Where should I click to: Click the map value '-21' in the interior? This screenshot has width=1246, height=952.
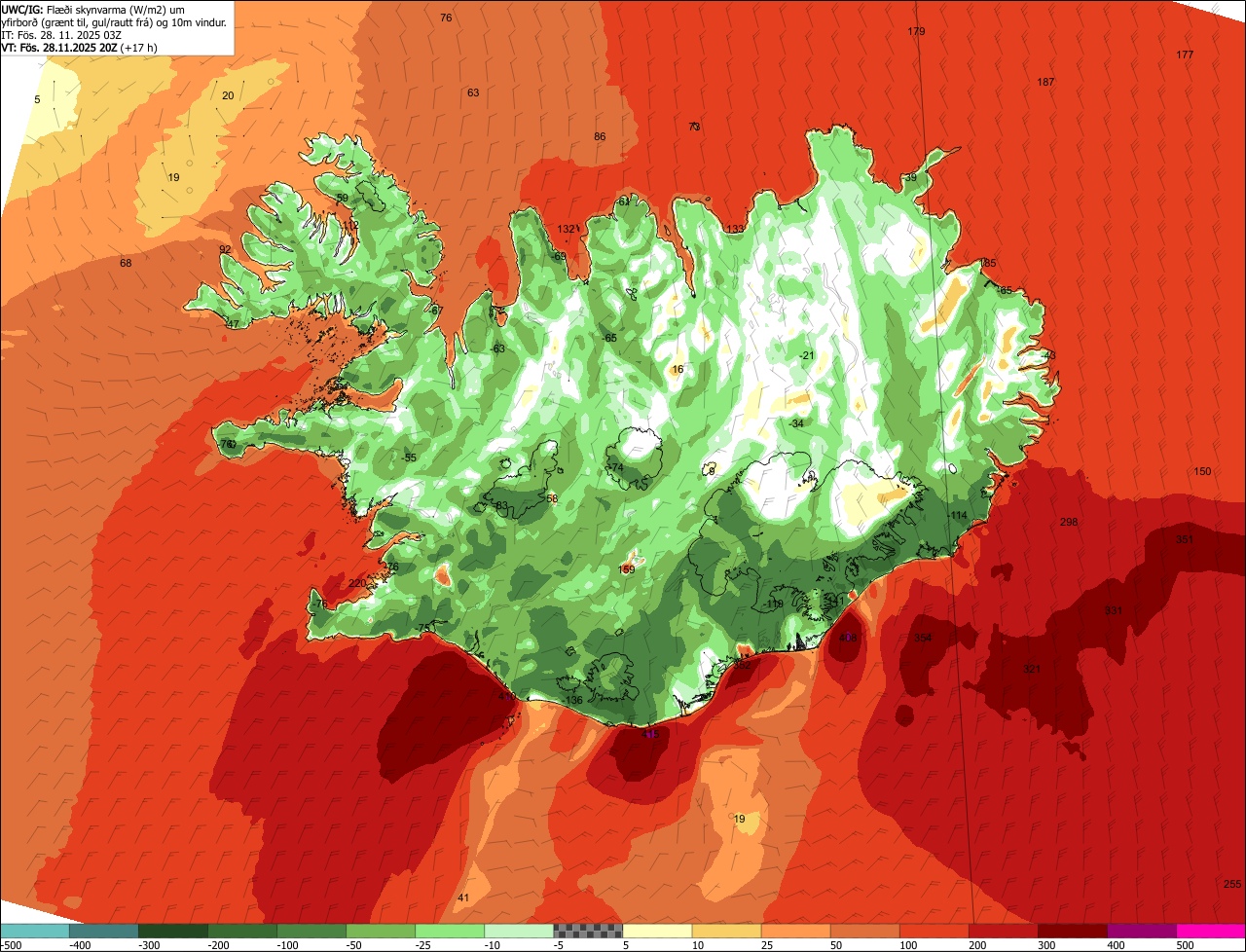pyautogui.click(x=806, y=355)
